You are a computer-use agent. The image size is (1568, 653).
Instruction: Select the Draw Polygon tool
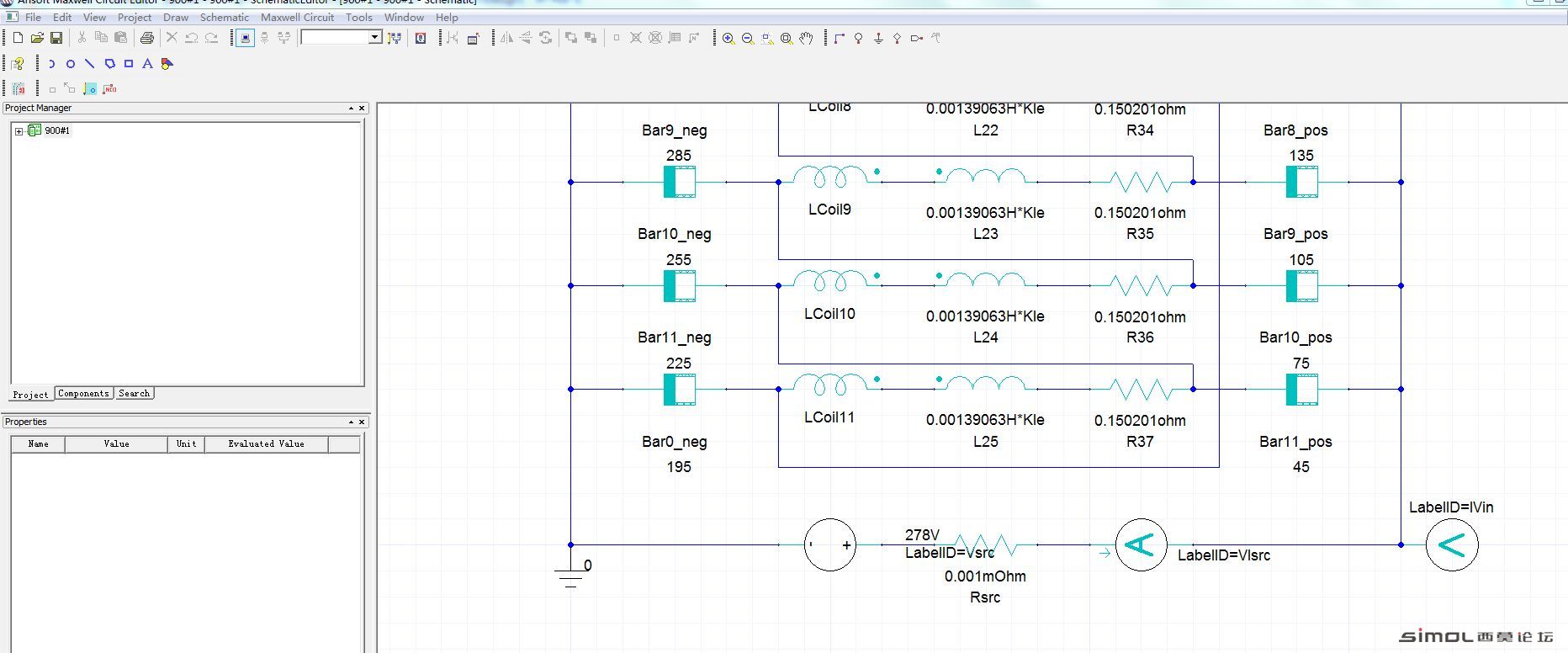click(x=109, y=63)
